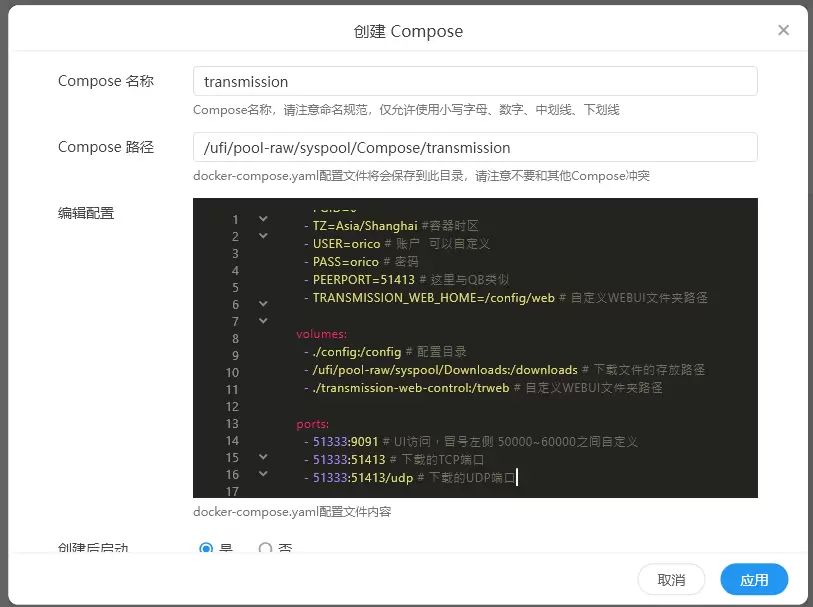Toggle fold arrow at line 16
The width and height of the screenshot is (813, 607).
point(263,473)
